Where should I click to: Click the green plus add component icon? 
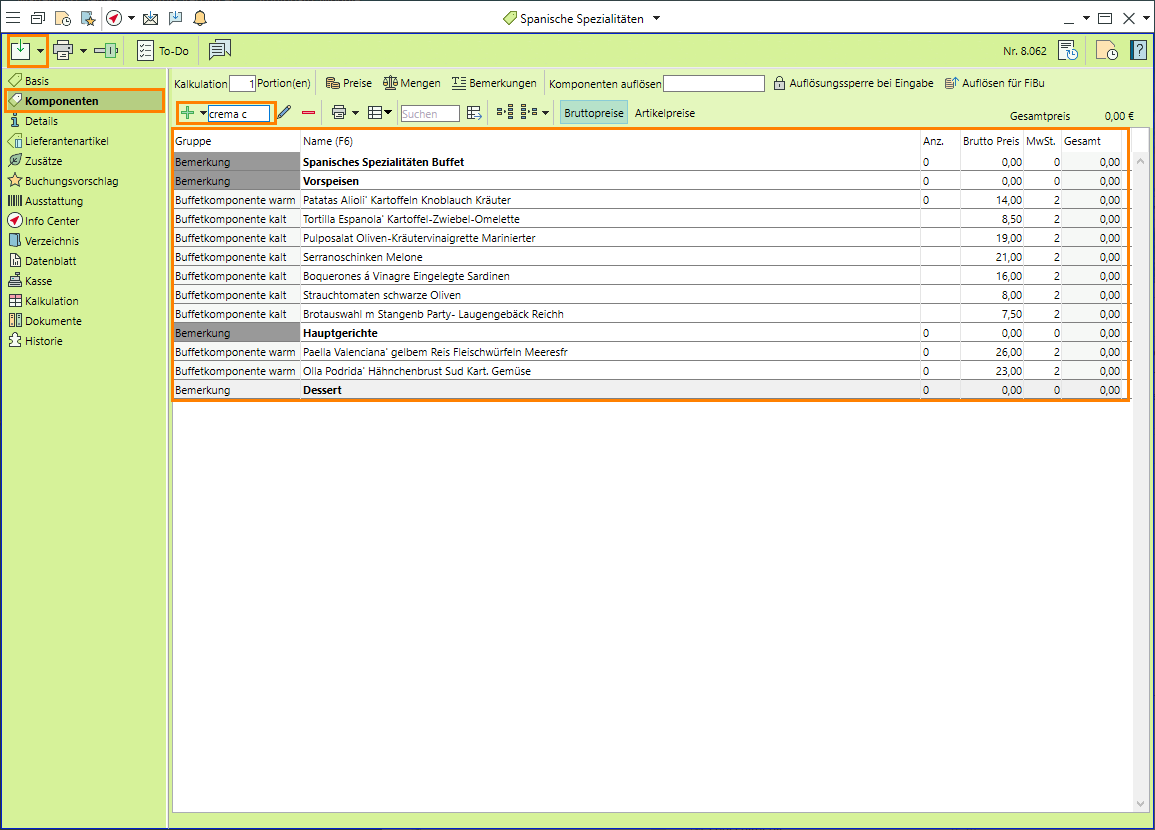(187, 113)
